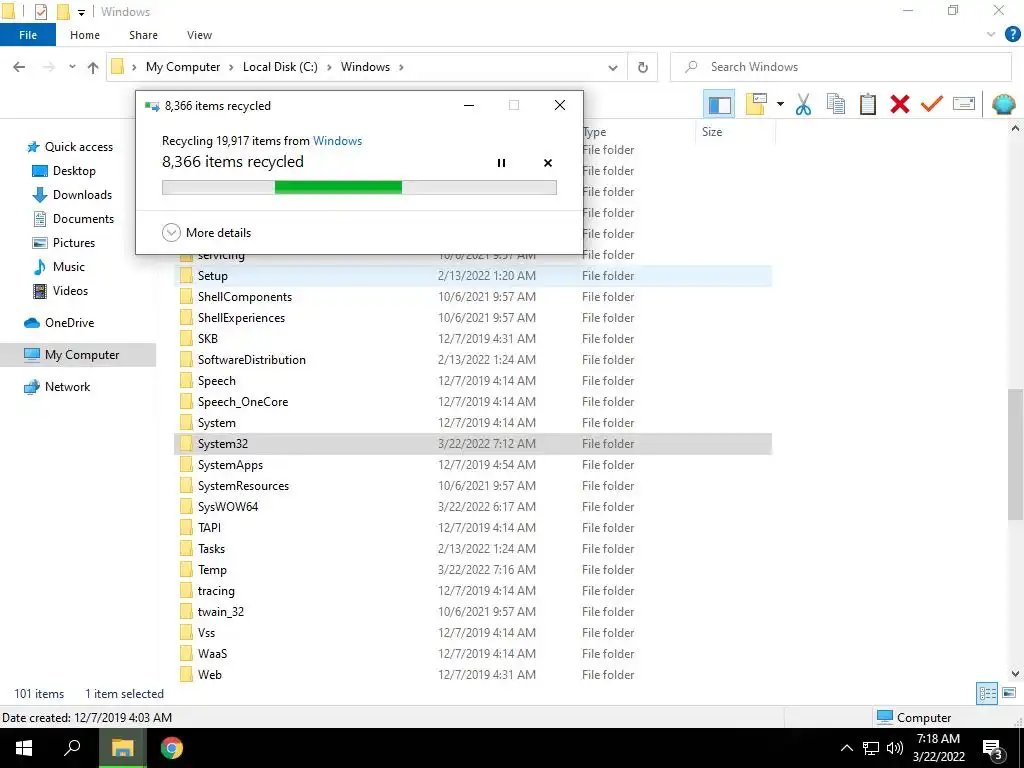The height and width of the screenshot is (768, 1024).
Task: Open the Windows Start menu
Action: 24,748
